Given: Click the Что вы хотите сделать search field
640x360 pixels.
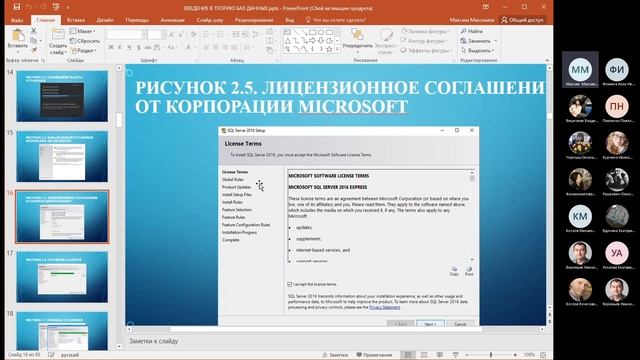Looking at the screenshot, I should [x=336, y=20].
